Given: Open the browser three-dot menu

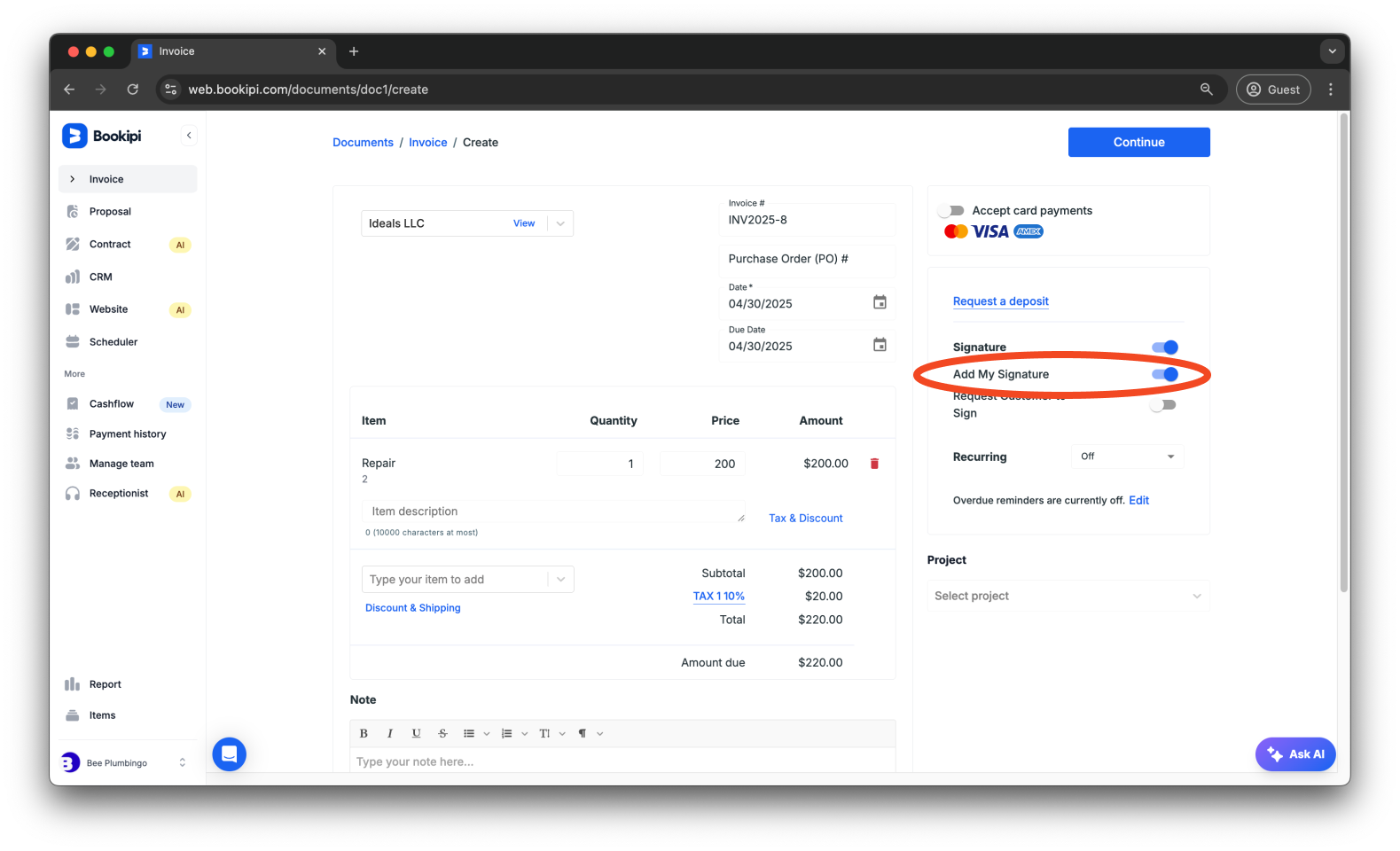Looking at the screenshot, I should point(1330,90).
